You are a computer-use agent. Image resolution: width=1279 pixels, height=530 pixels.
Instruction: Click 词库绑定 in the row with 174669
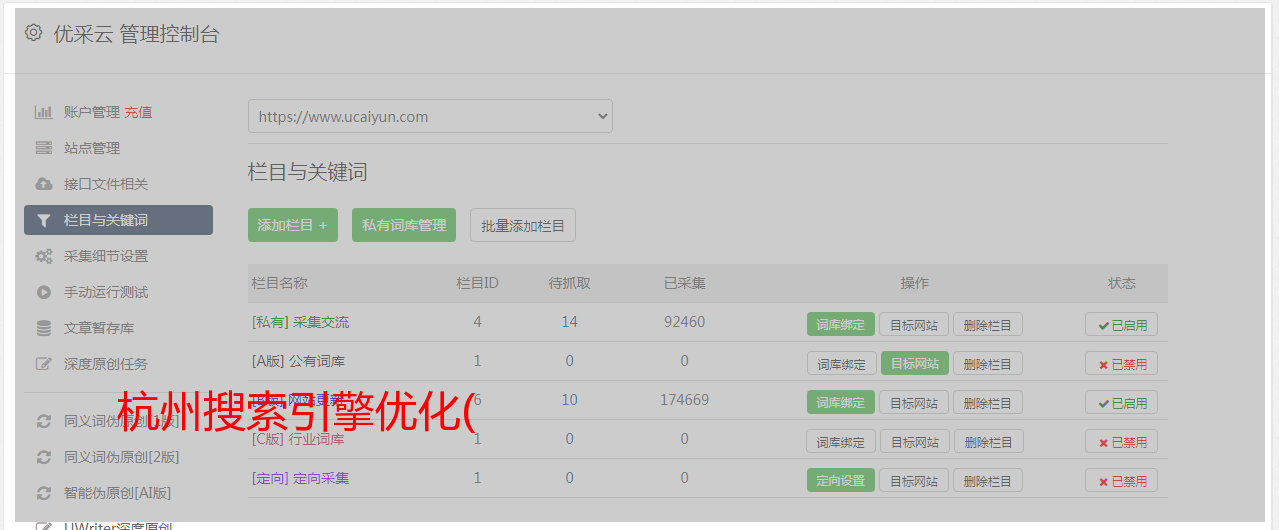(841, 402)
